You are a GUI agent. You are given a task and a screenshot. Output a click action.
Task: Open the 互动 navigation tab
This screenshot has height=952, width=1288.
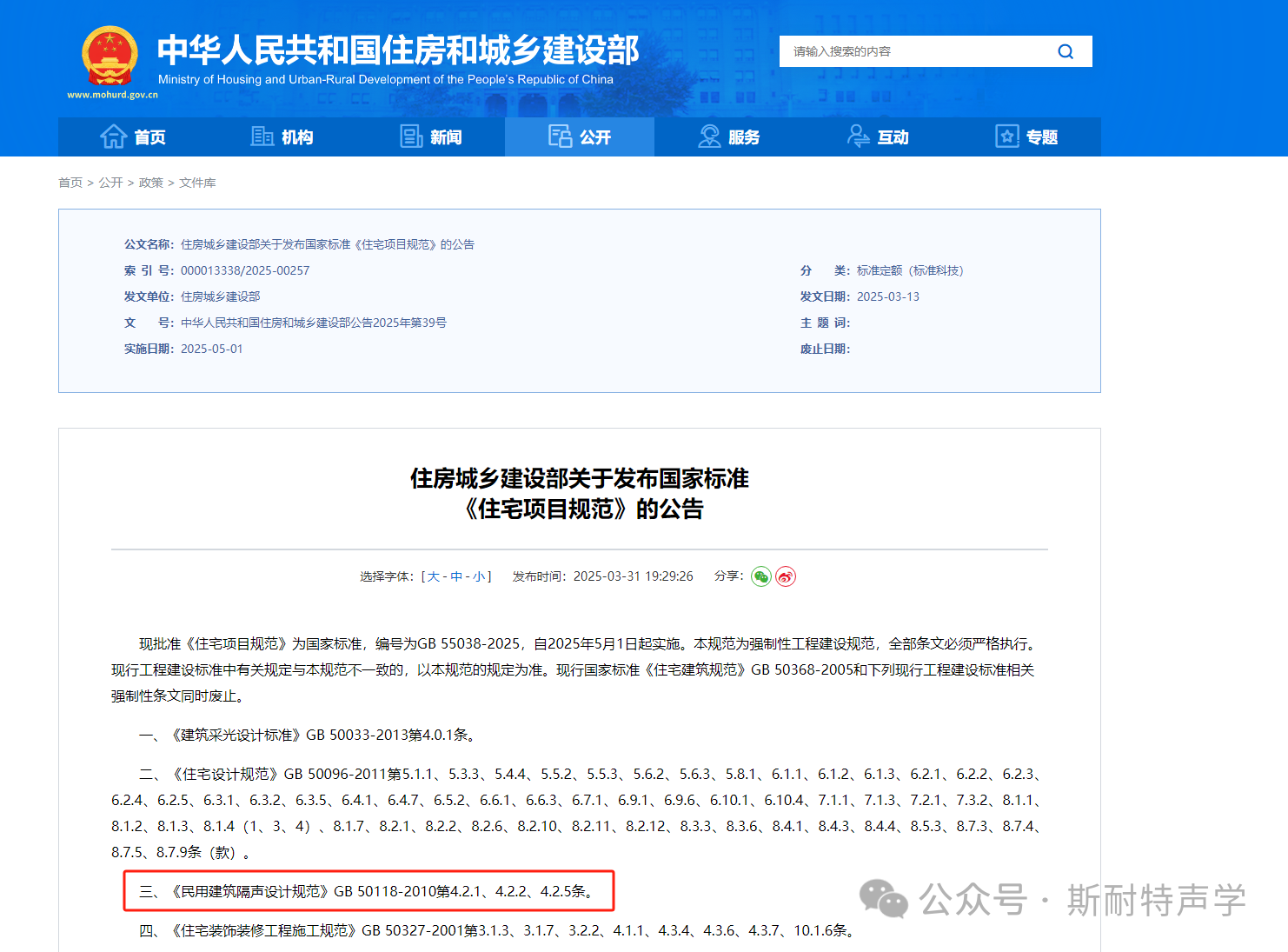[878, 136]
